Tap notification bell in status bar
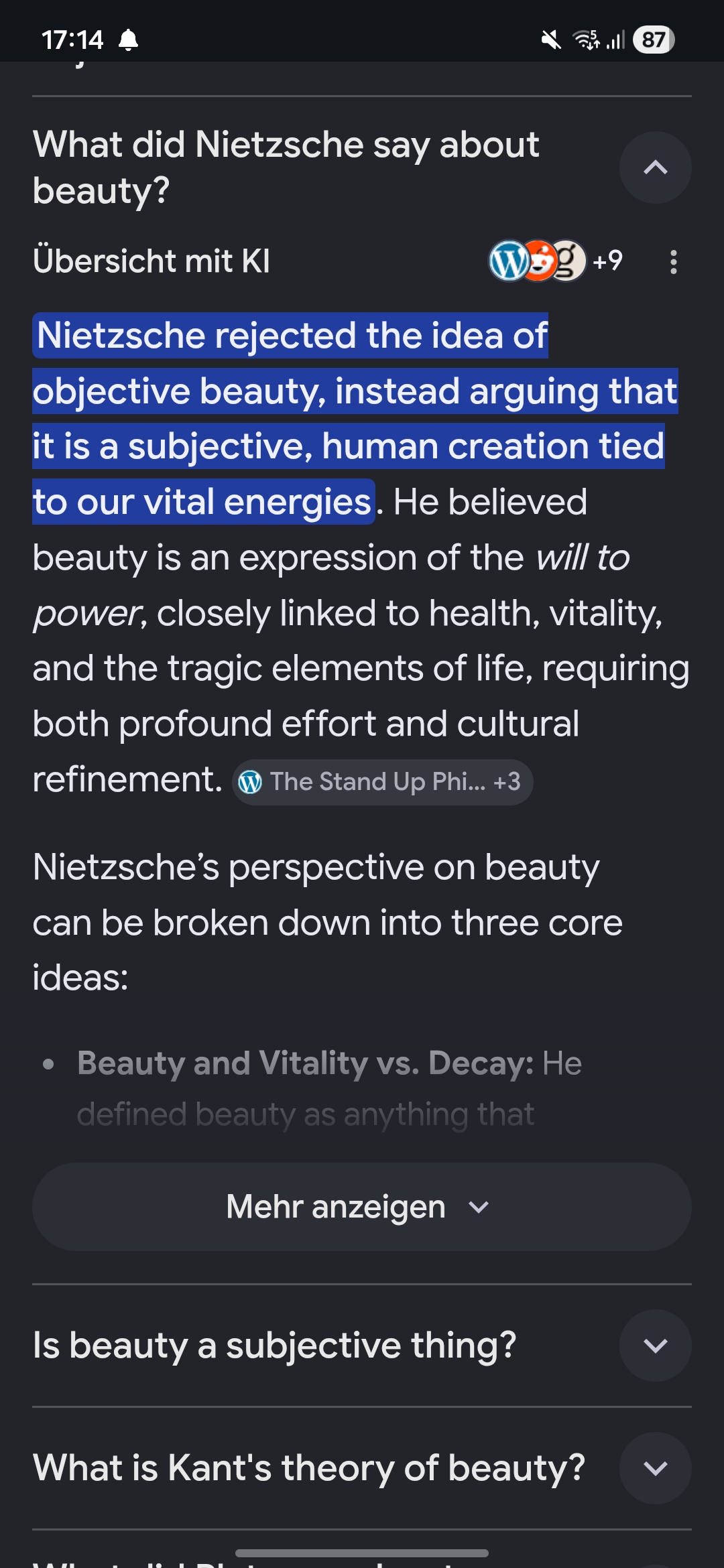The height and width of the screenshot is (1568, 724). click(x=128, y=40)
